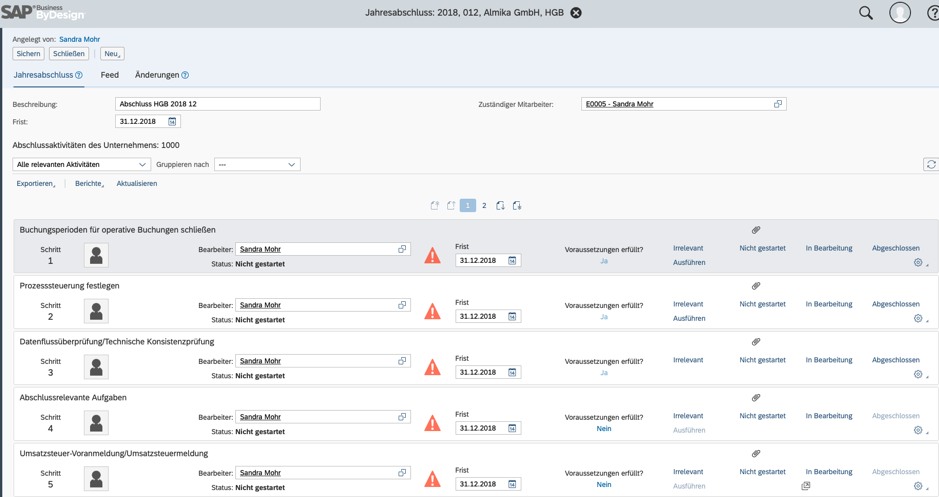Open Frist calendar icon in step 2
This screenshot has height=497, width=939.
click(512, 316)
